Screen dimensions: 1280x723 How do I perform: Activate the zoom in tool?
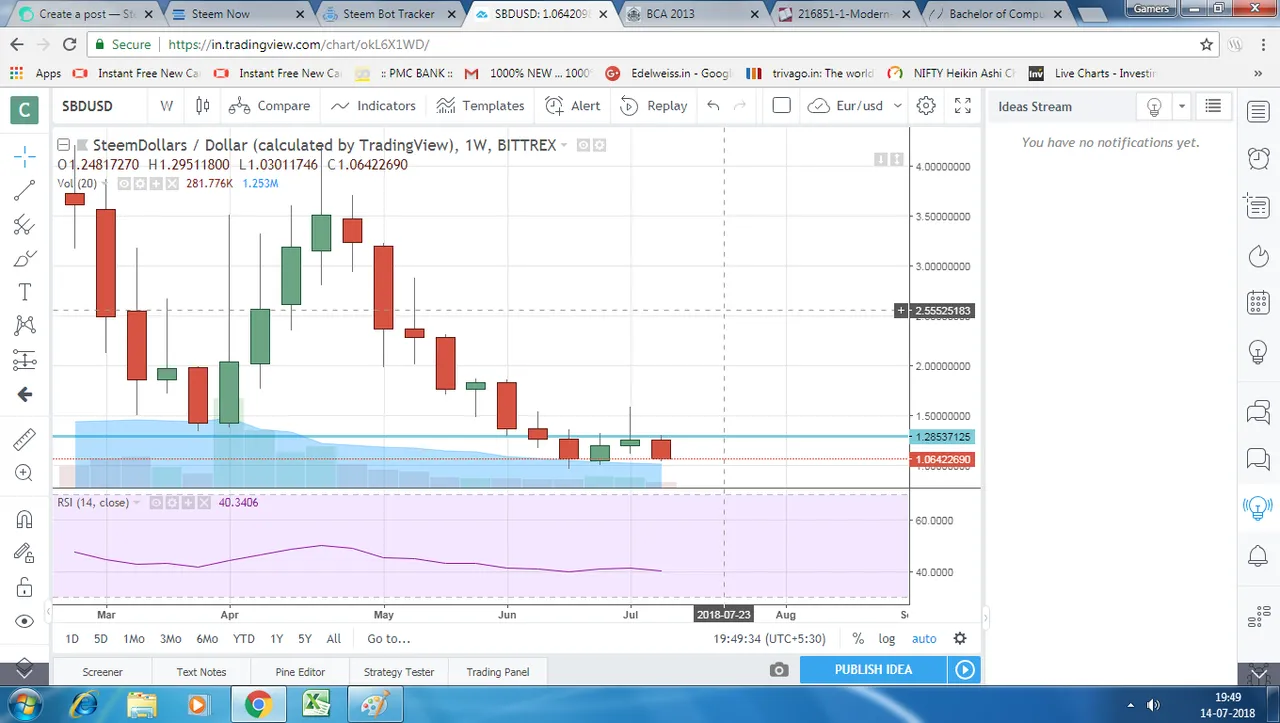24,473
